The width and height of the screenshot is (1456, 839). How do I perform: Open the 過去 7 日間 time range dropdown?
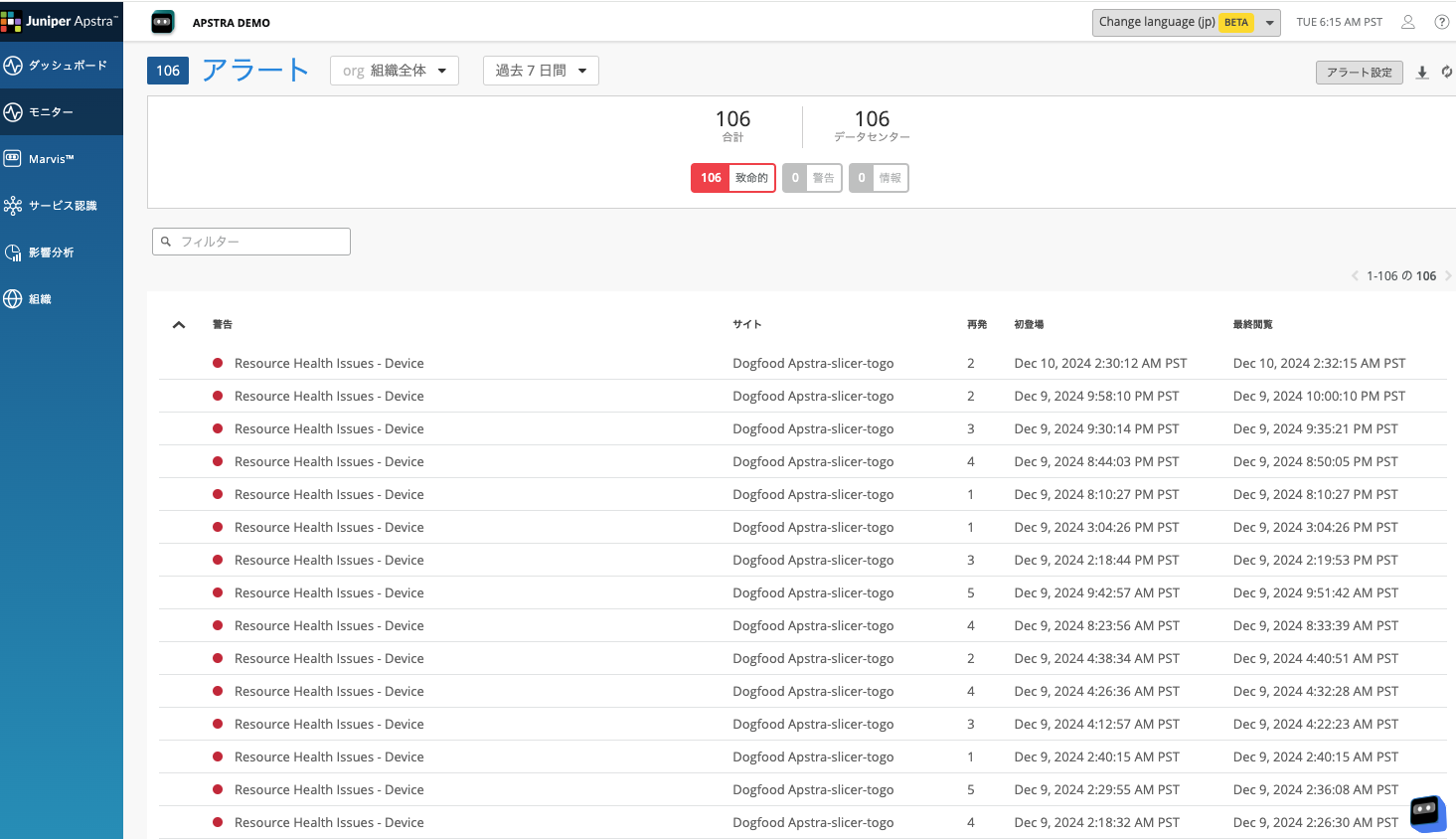click(541, 71)
